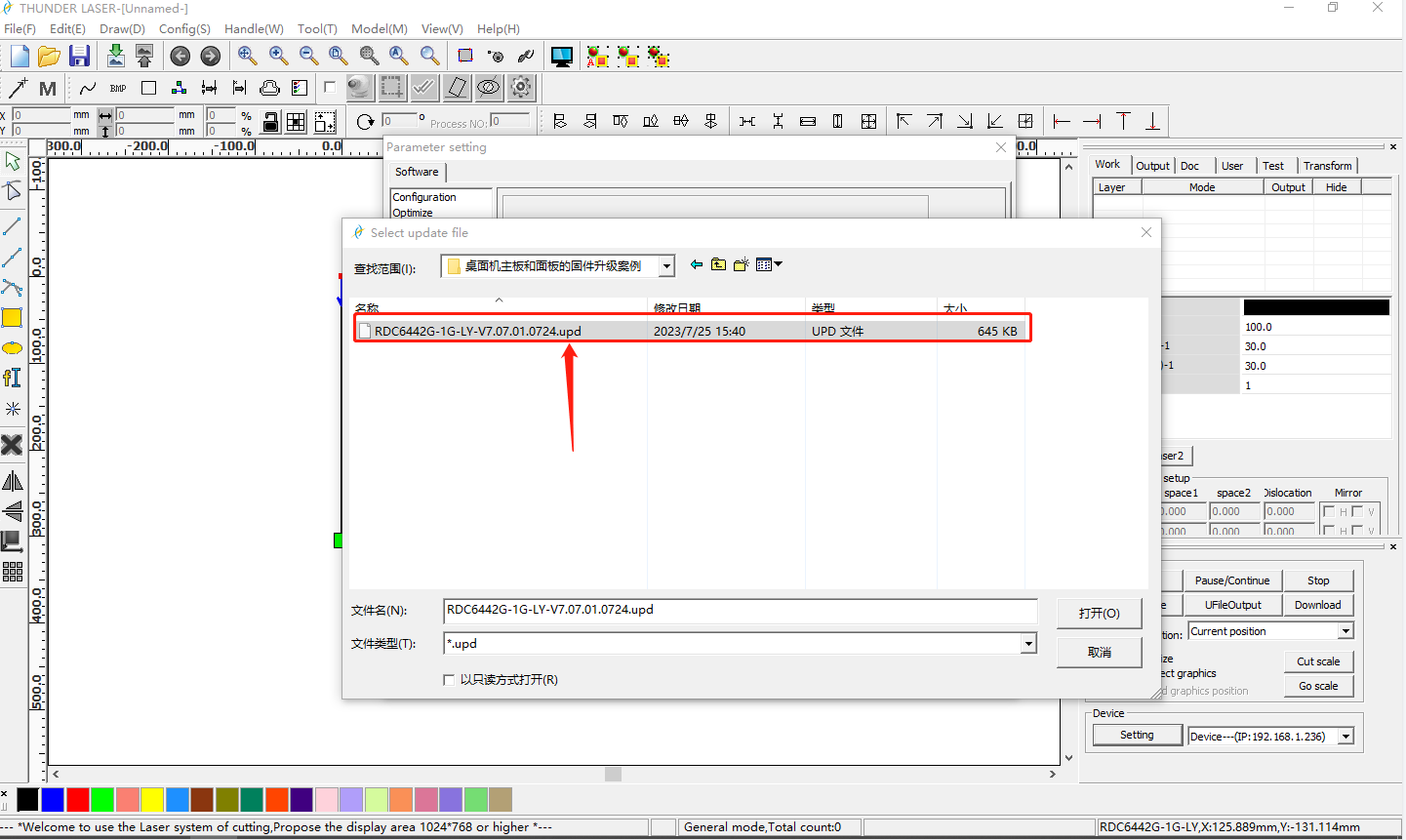Click the array grid icon beside padlock
The image size is (1406, 840).
296,122
